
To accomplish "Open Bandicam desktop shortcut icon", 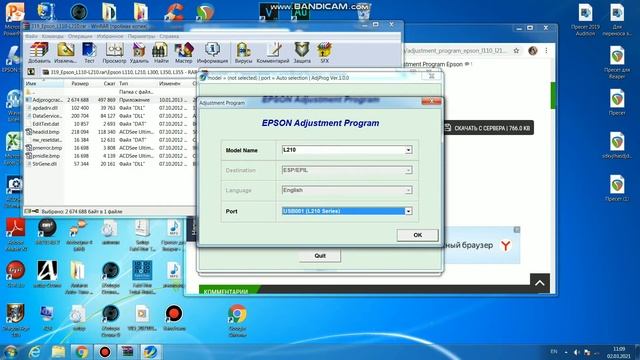I will 174,318.
